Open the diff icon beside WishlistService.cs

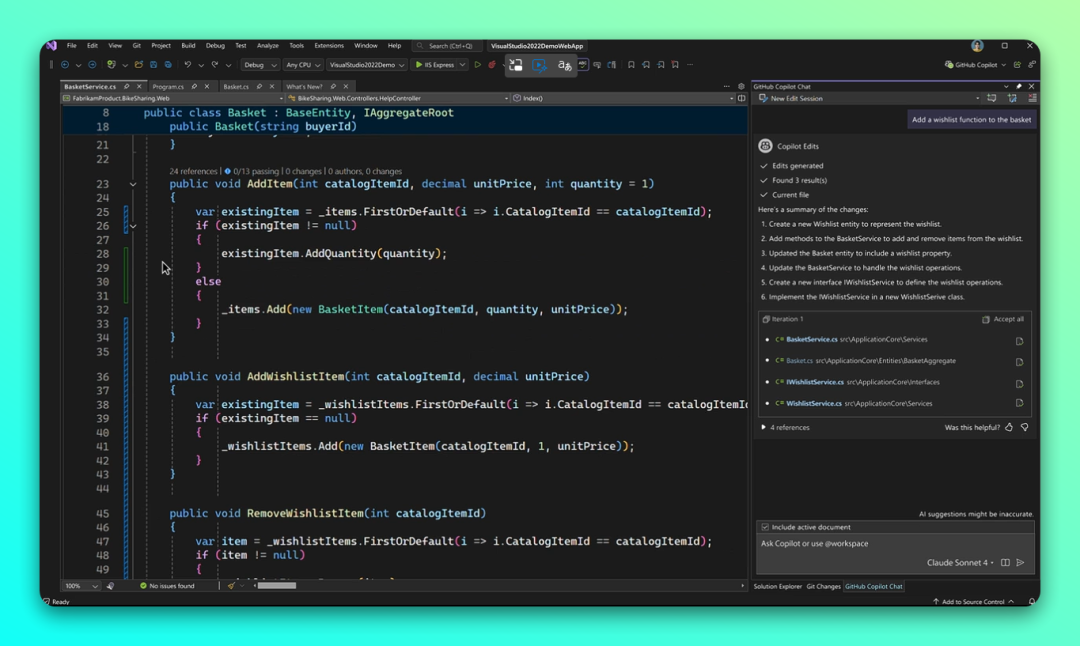pos(1019,404)
